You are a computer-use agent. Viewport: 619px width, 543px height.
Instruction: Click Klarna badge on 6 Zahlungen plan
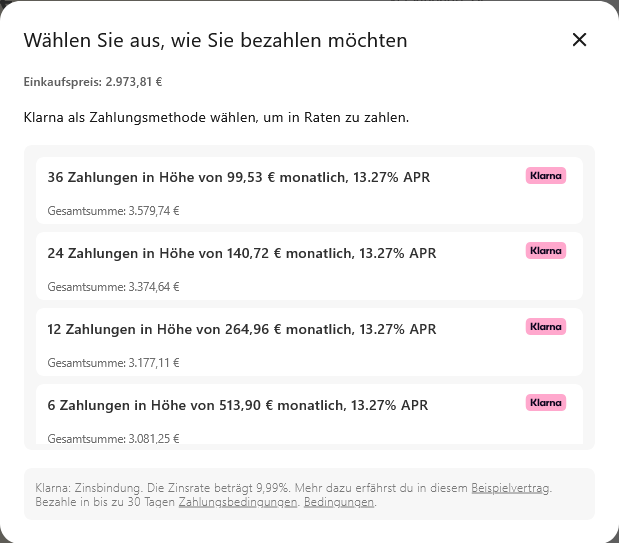(546, 403)
